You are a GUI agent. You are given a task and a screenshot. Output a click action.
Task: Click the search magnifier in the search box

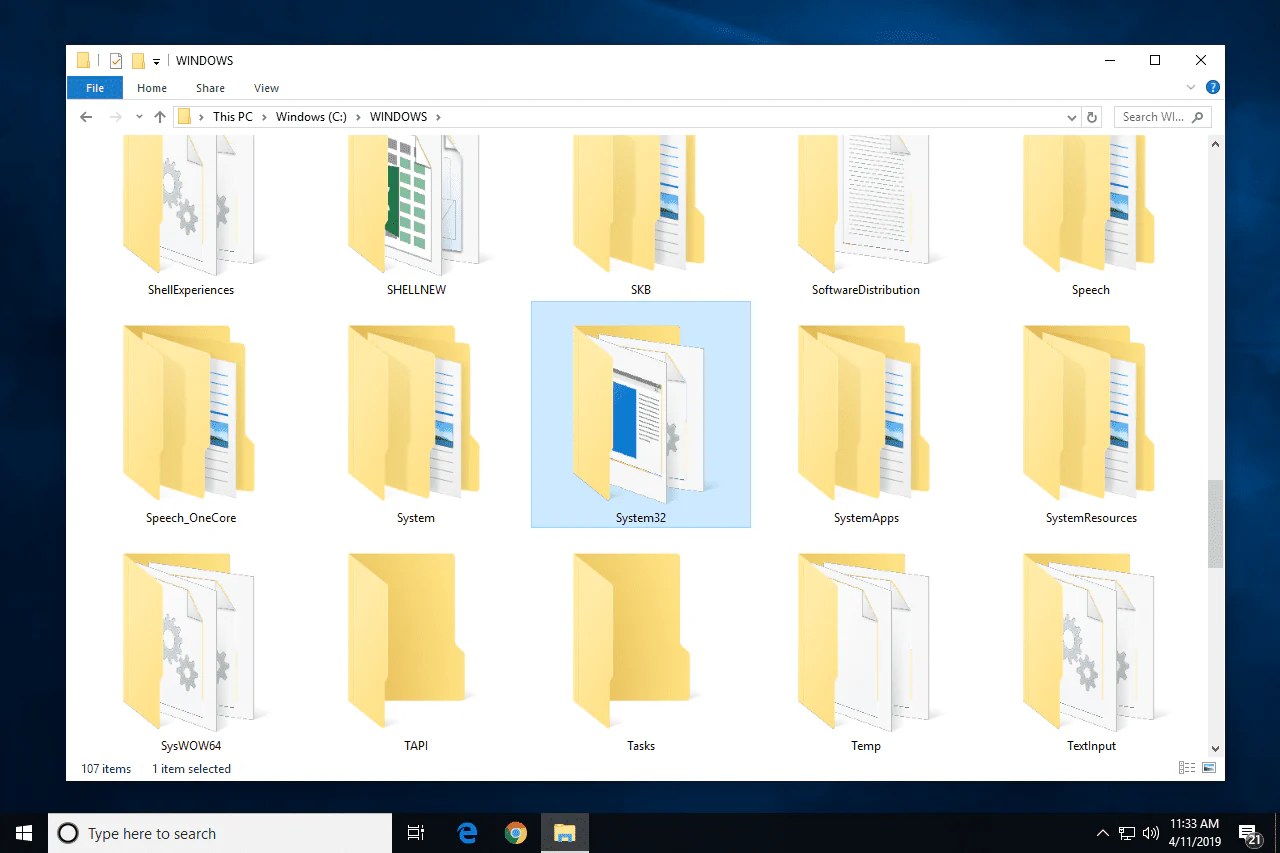coord(1196,116)
